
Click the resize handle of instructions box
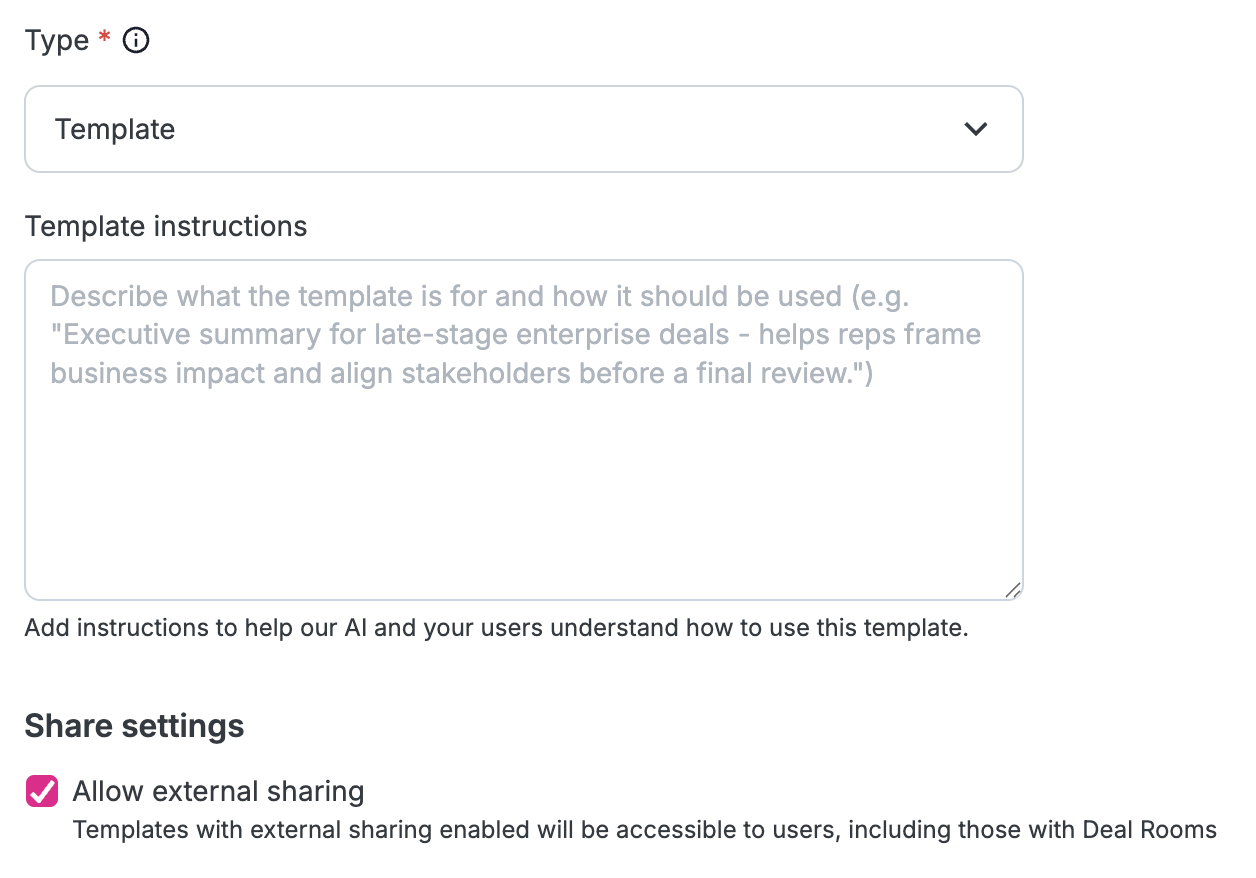tap(1012, 590)
